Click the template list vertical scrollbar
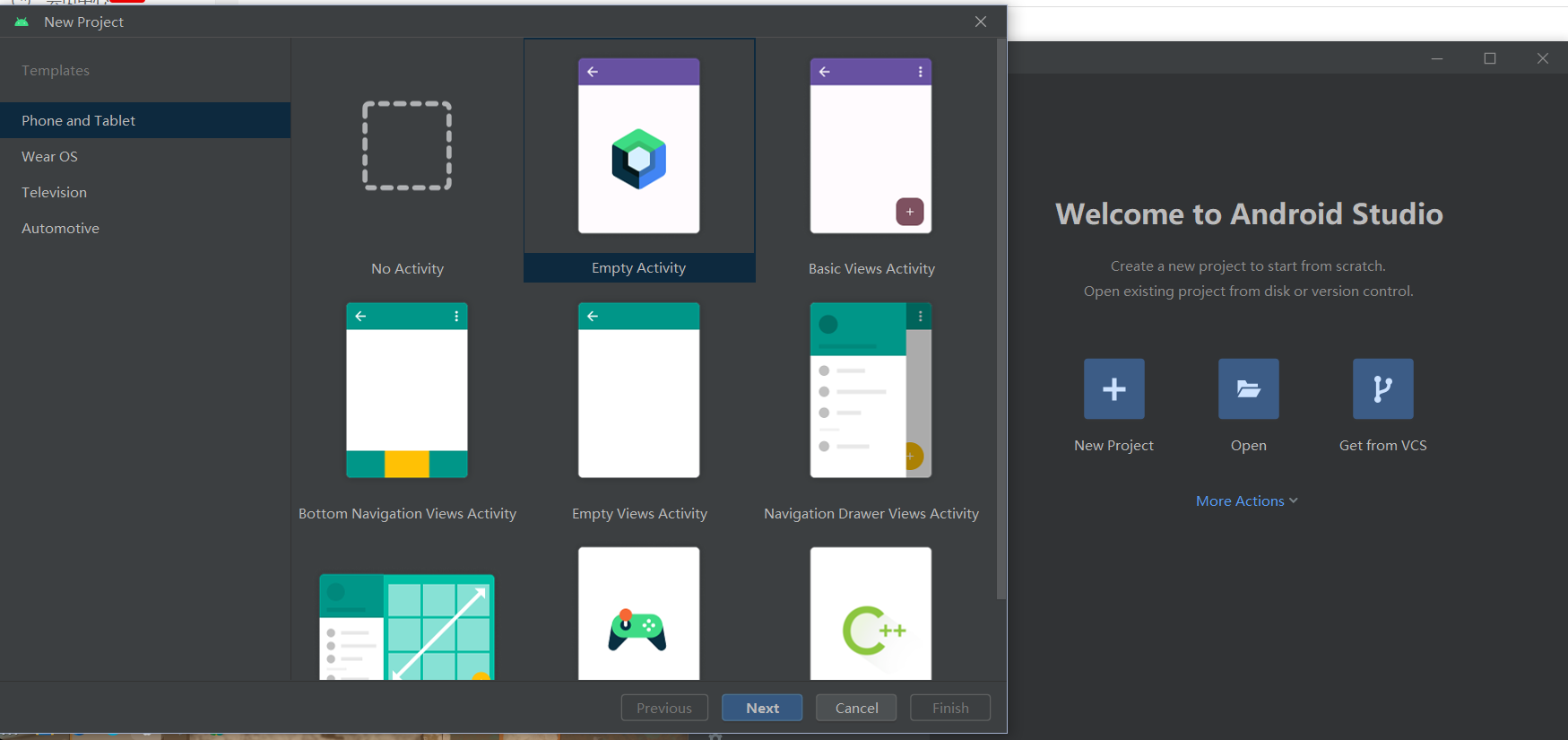 tap(1001, 318)
